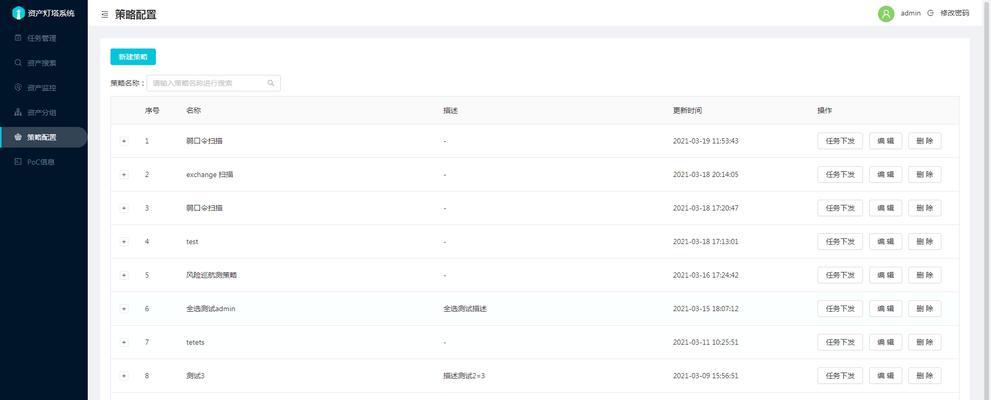
Task: Edit the exchange 扫描 strategy
Action: pyautogui.click(x=885, y=174)
